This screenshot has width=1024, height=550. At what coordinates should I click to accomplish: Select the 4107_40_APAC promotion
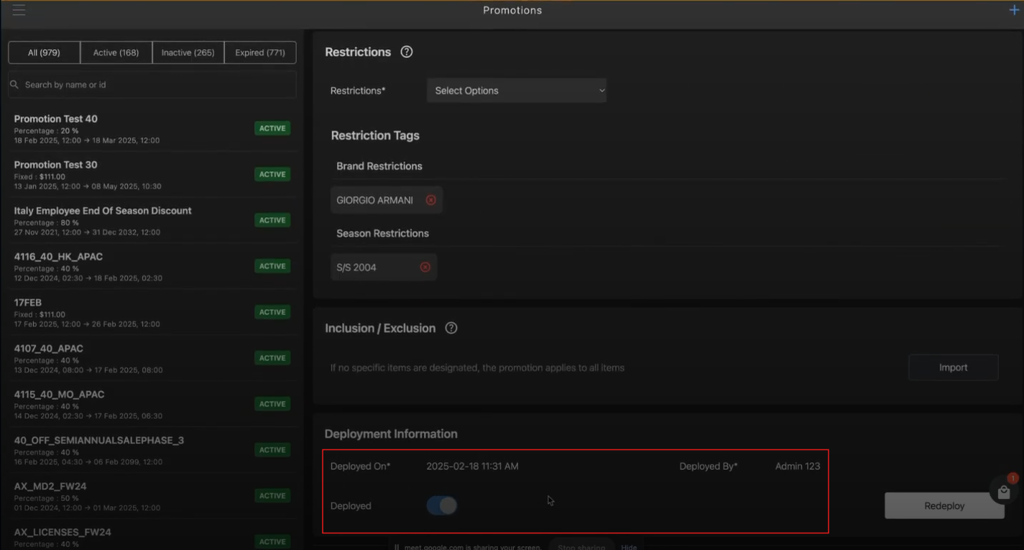pos(152,359)
